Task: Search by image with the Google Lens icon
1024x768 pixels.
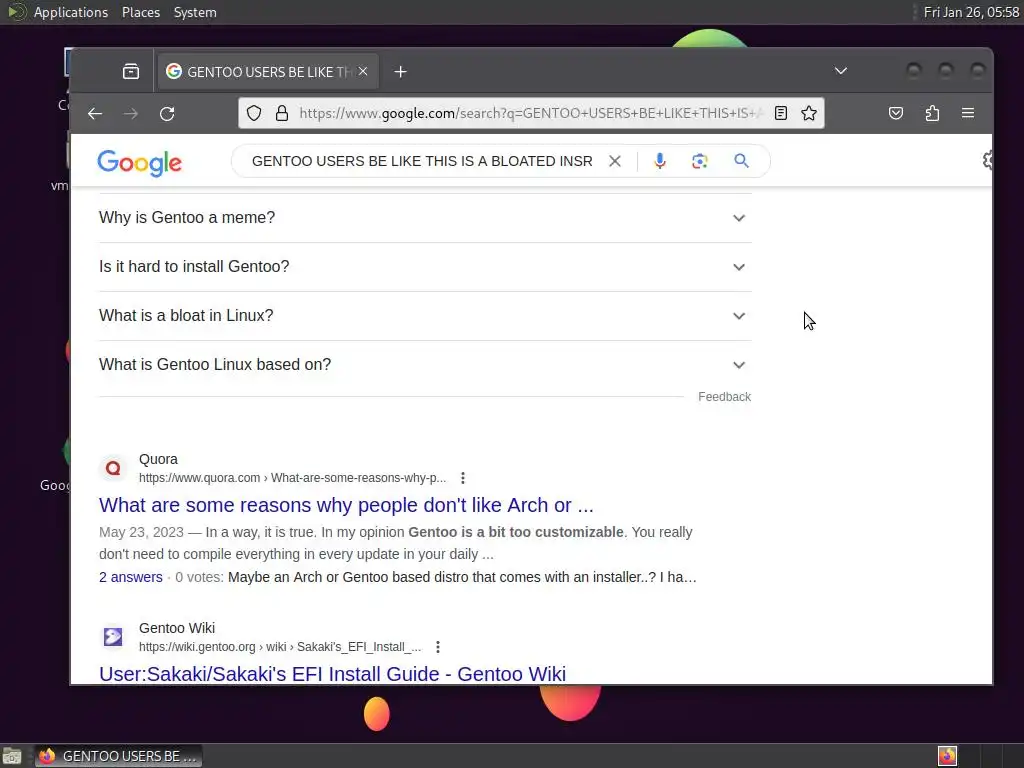Action: (x=699, y=161)
